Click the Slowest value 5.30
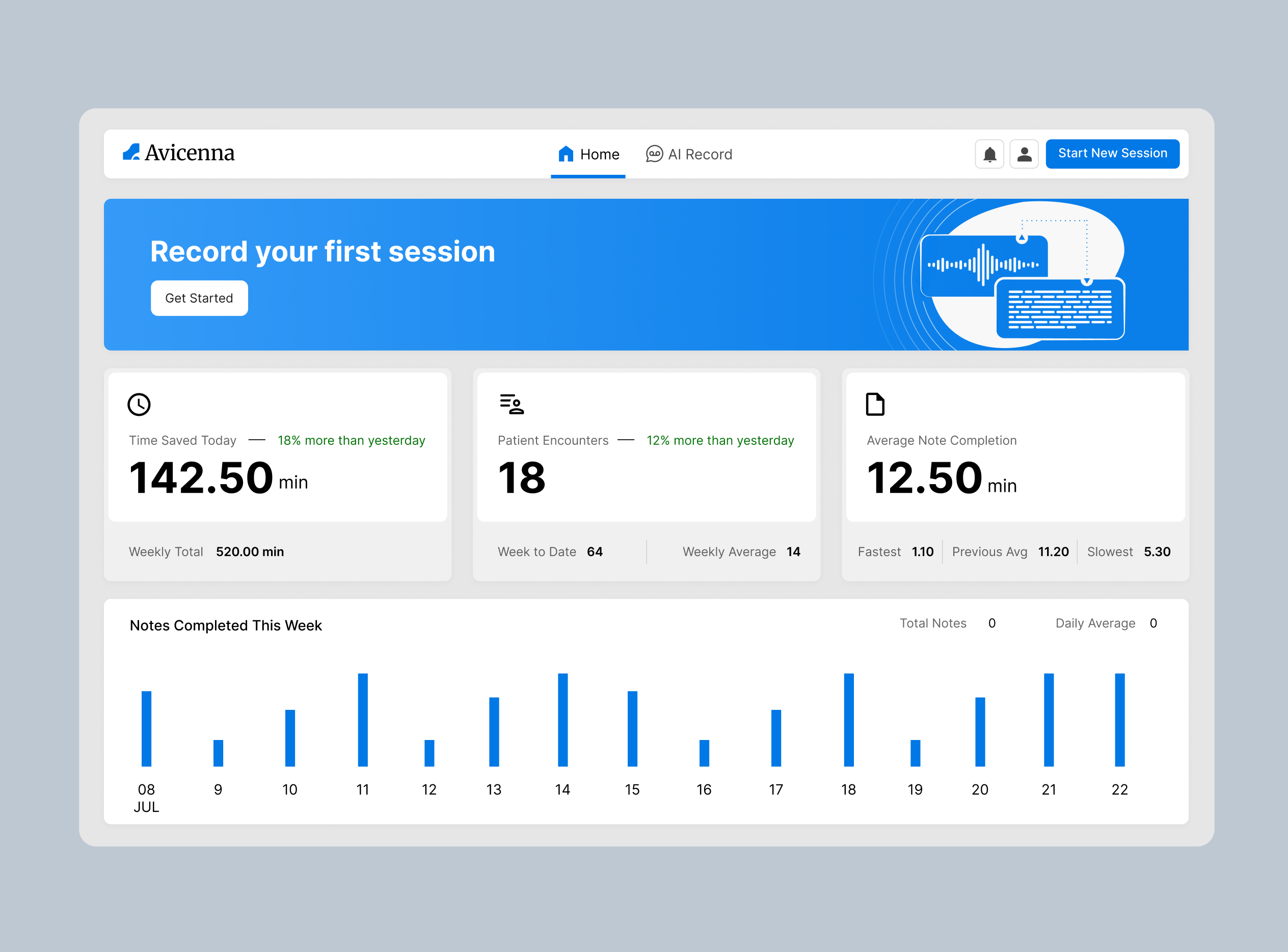1288x952 pixels. pyautogui.click(x=1157, y=551)
